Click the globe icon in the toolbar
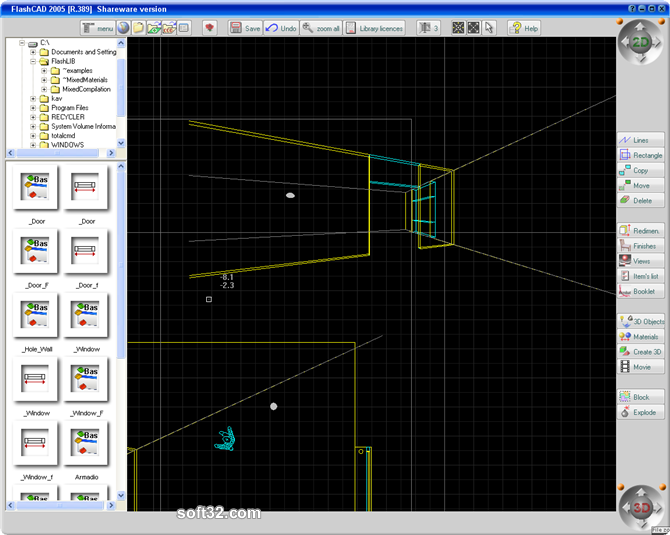 (x=123, y=28)
